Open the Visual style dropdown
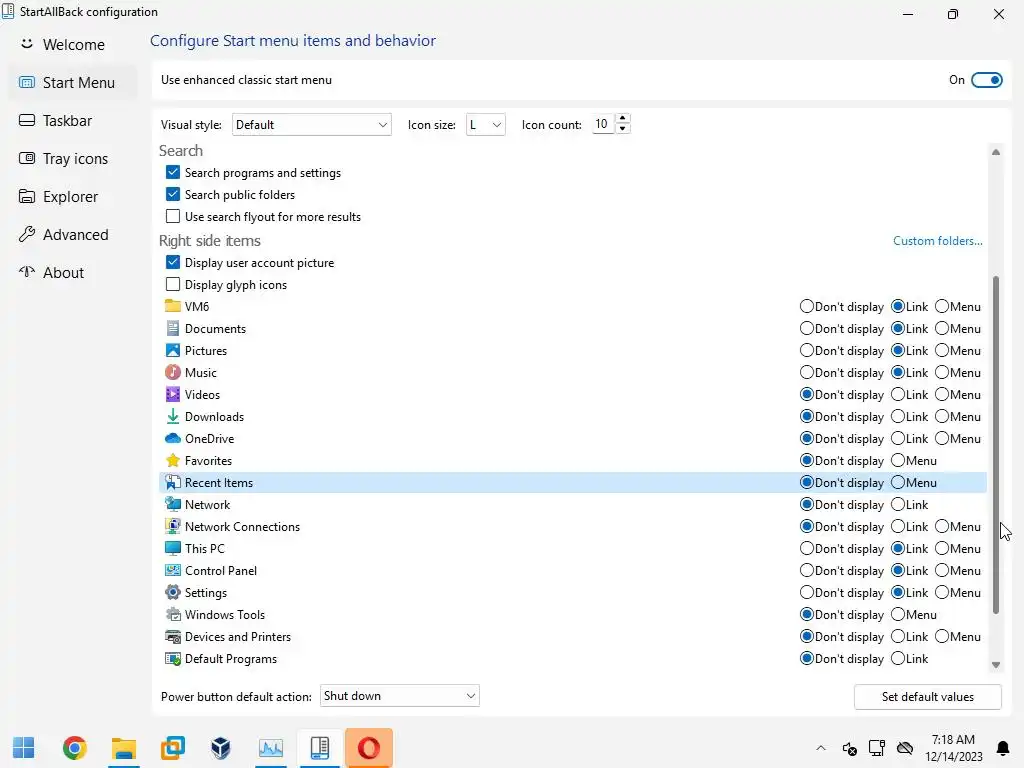 [312, 125]
